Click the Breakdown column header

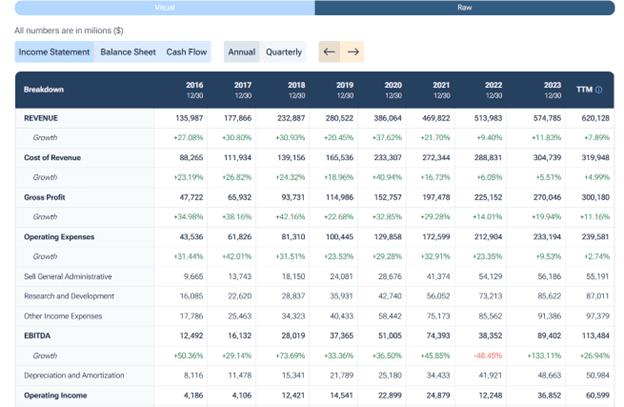[x=44, y=89]
